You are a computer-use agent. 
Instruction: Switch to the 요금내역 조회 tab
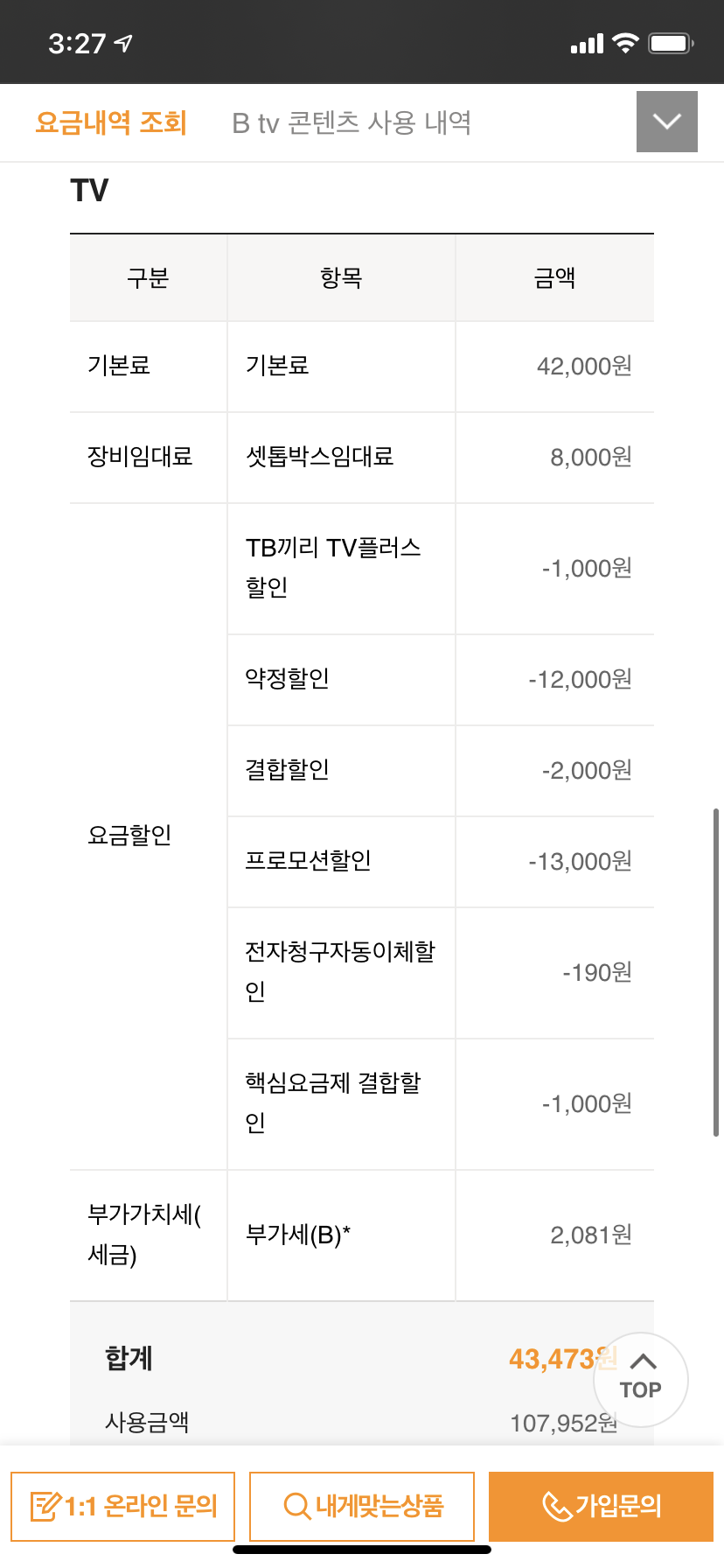point(111,122)
